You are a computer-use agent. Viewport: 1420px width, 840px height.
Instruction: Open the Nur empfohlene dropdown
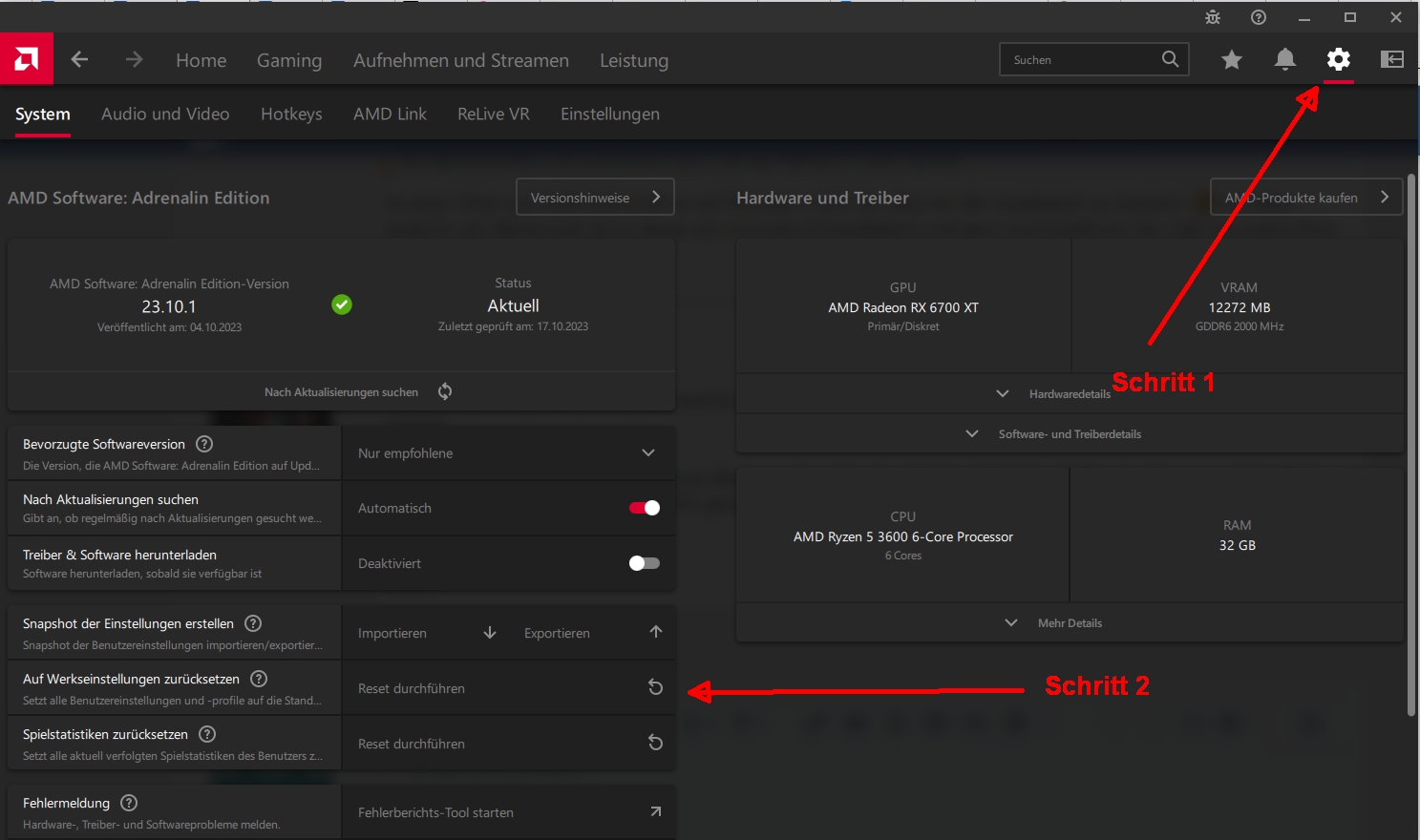click(x=509, y=452)
